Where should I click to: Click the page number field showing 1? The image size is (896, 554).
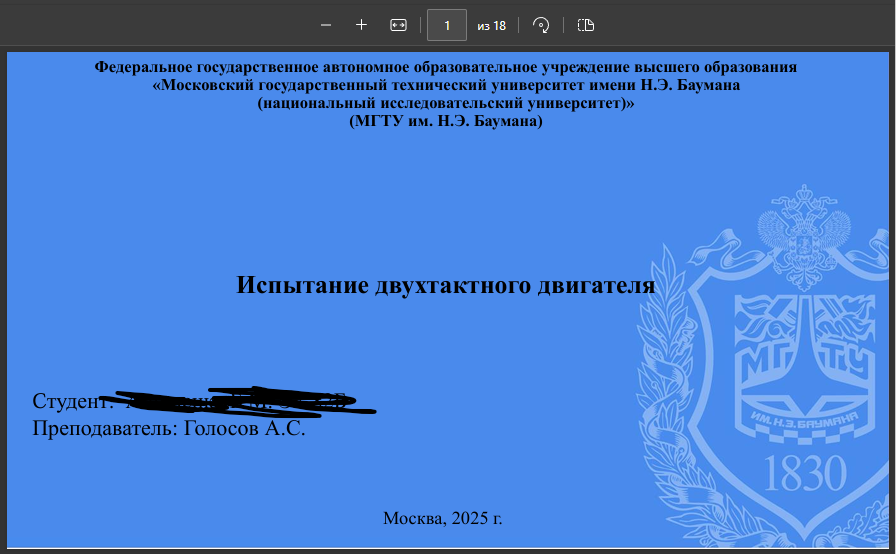[x=447, y=25]
